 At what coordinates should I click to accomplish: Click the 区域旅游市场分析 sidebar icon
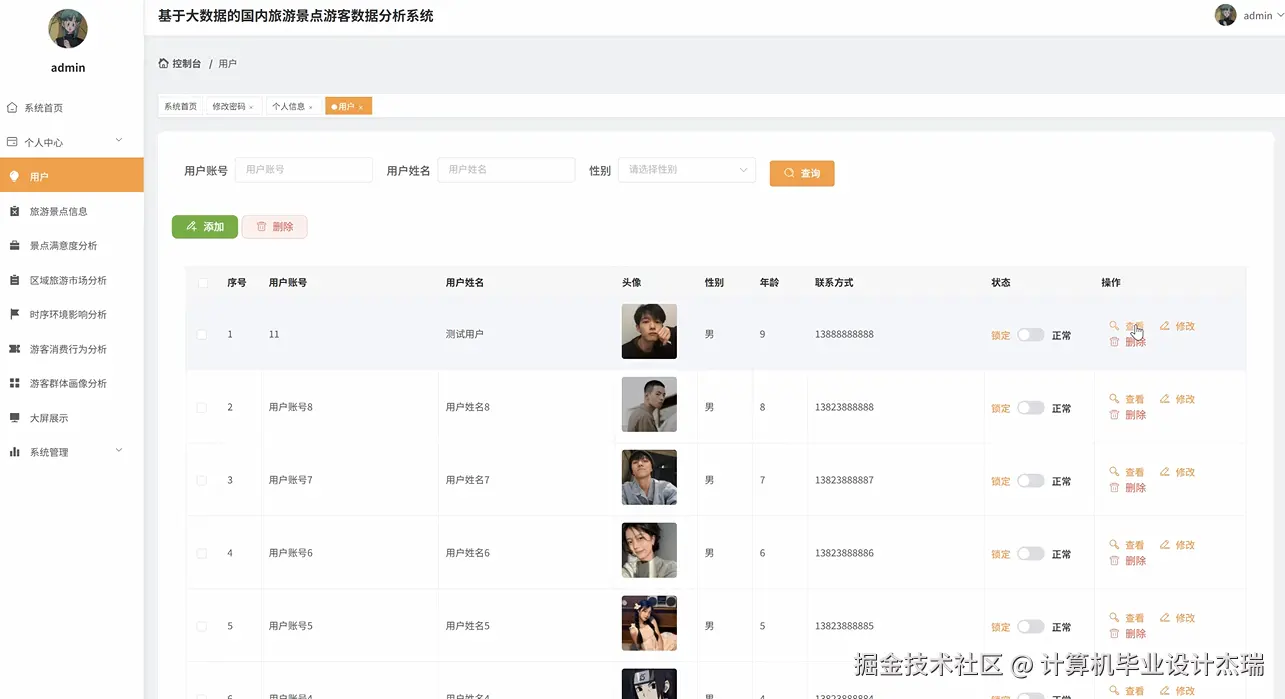pos(14,280)
